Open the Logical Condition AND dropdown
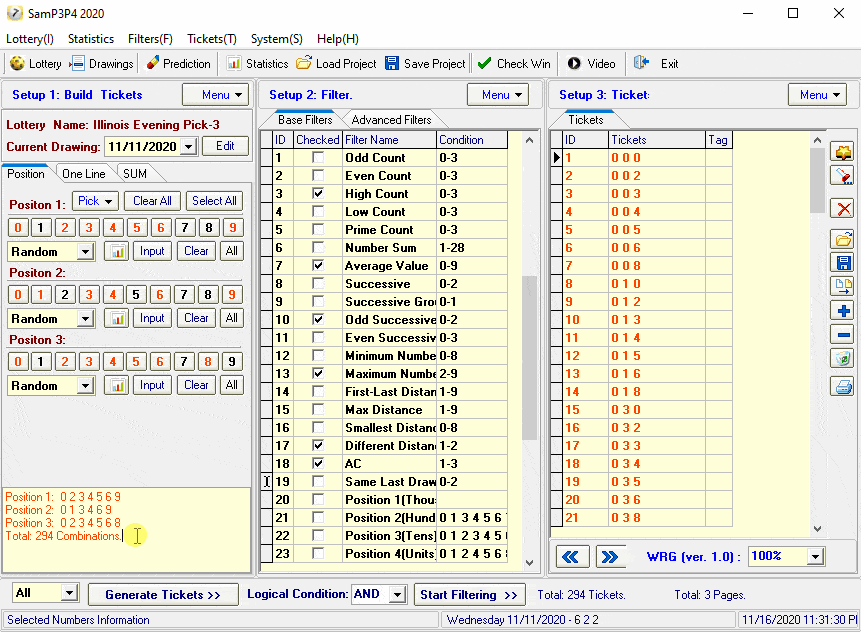The height and width of the screenshot is (632, 861). tap(398, 594)
